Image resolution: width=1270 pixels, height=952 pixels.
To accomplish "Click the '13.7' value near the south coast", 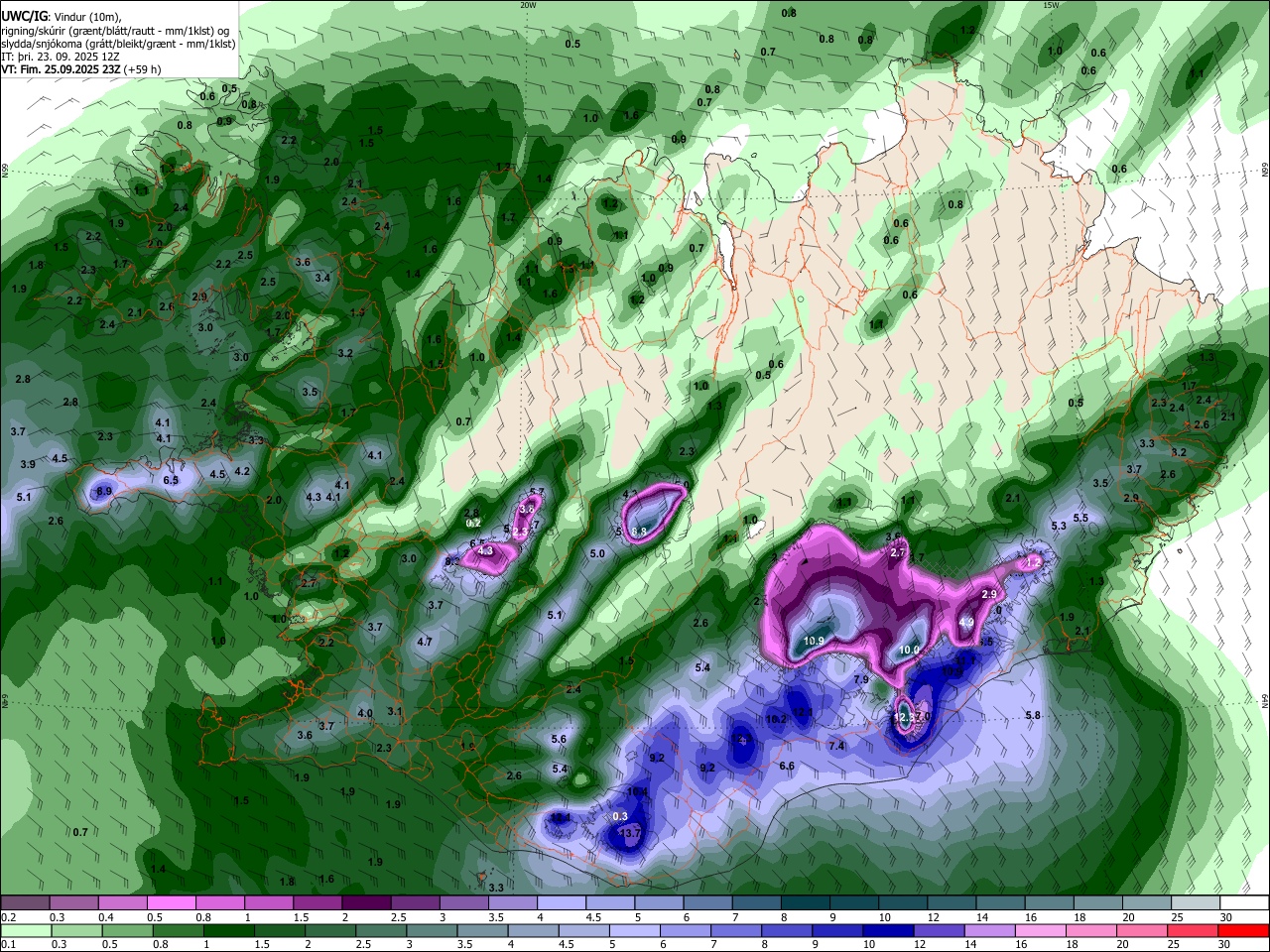I will 630,834.
